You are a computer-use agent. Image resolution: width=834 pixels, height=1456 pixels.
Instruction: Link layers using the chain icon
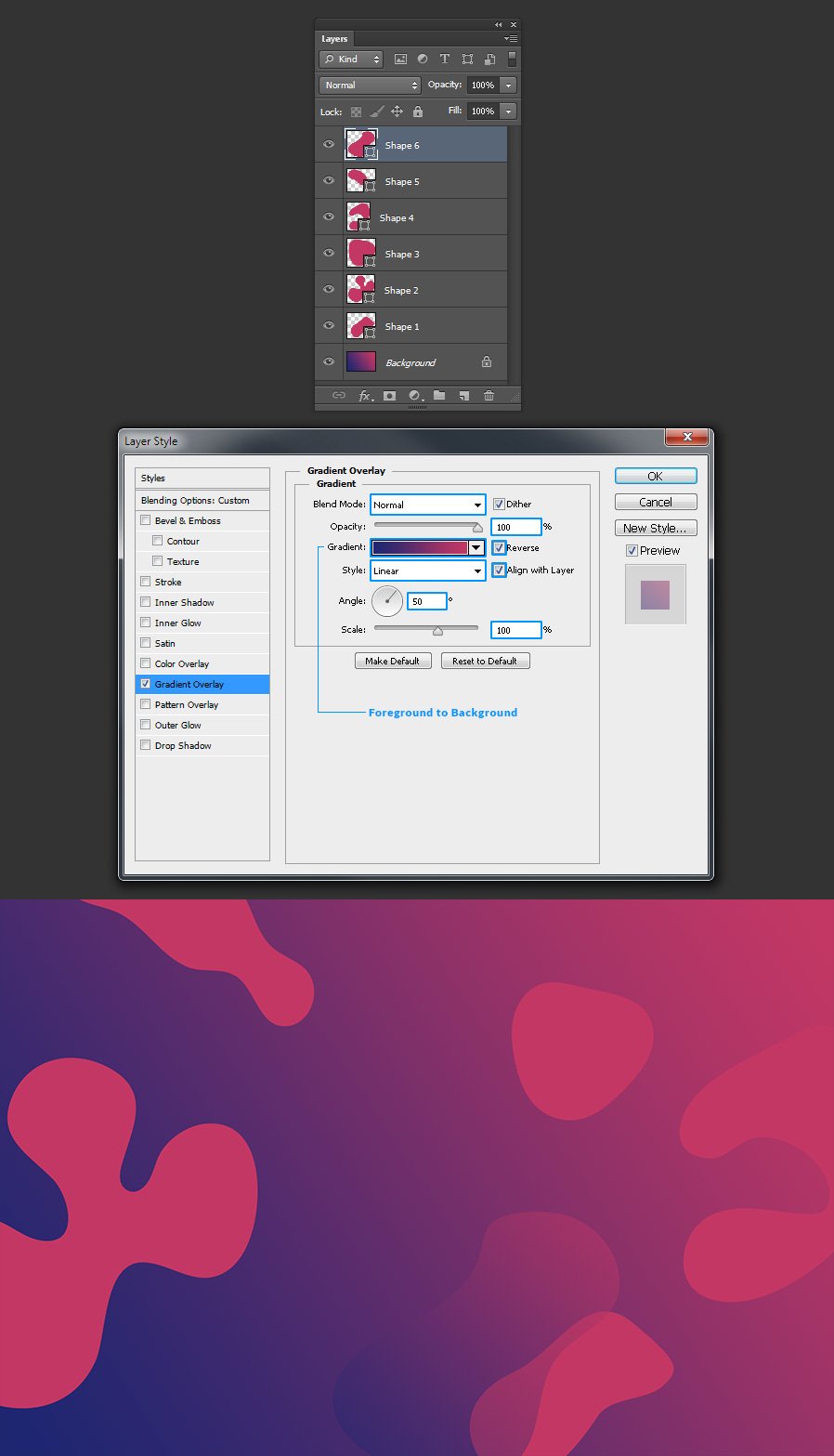point(339,396)
